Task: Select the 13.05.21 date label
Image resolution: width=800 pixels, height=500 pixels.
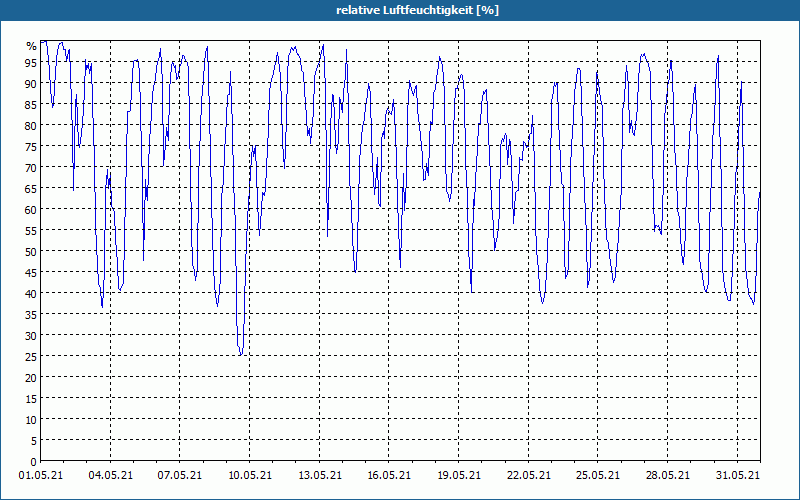Action: (319, 475)
